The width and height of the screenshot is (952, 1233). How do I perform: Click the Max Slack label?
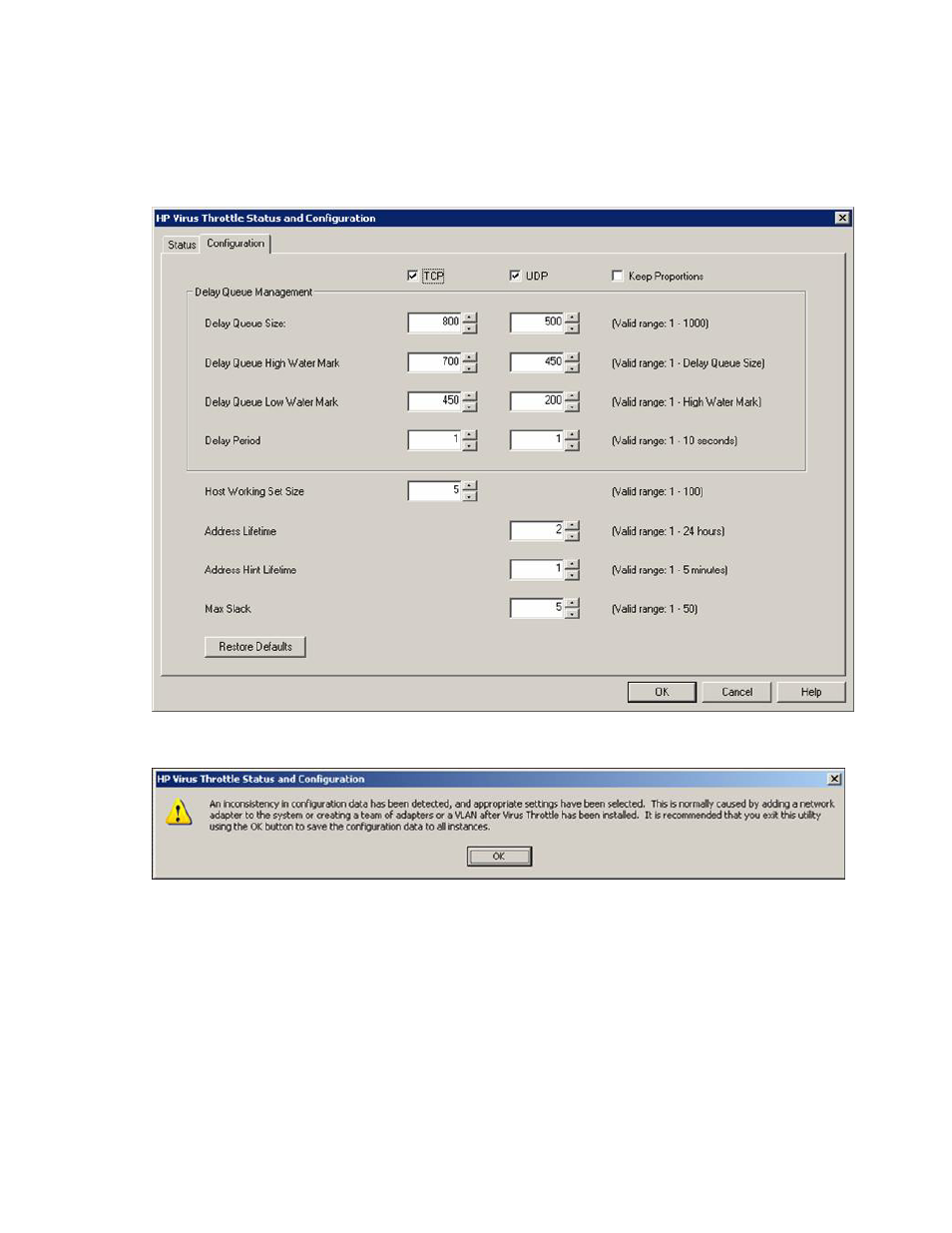pyautogui.click(x=228, y=609)
